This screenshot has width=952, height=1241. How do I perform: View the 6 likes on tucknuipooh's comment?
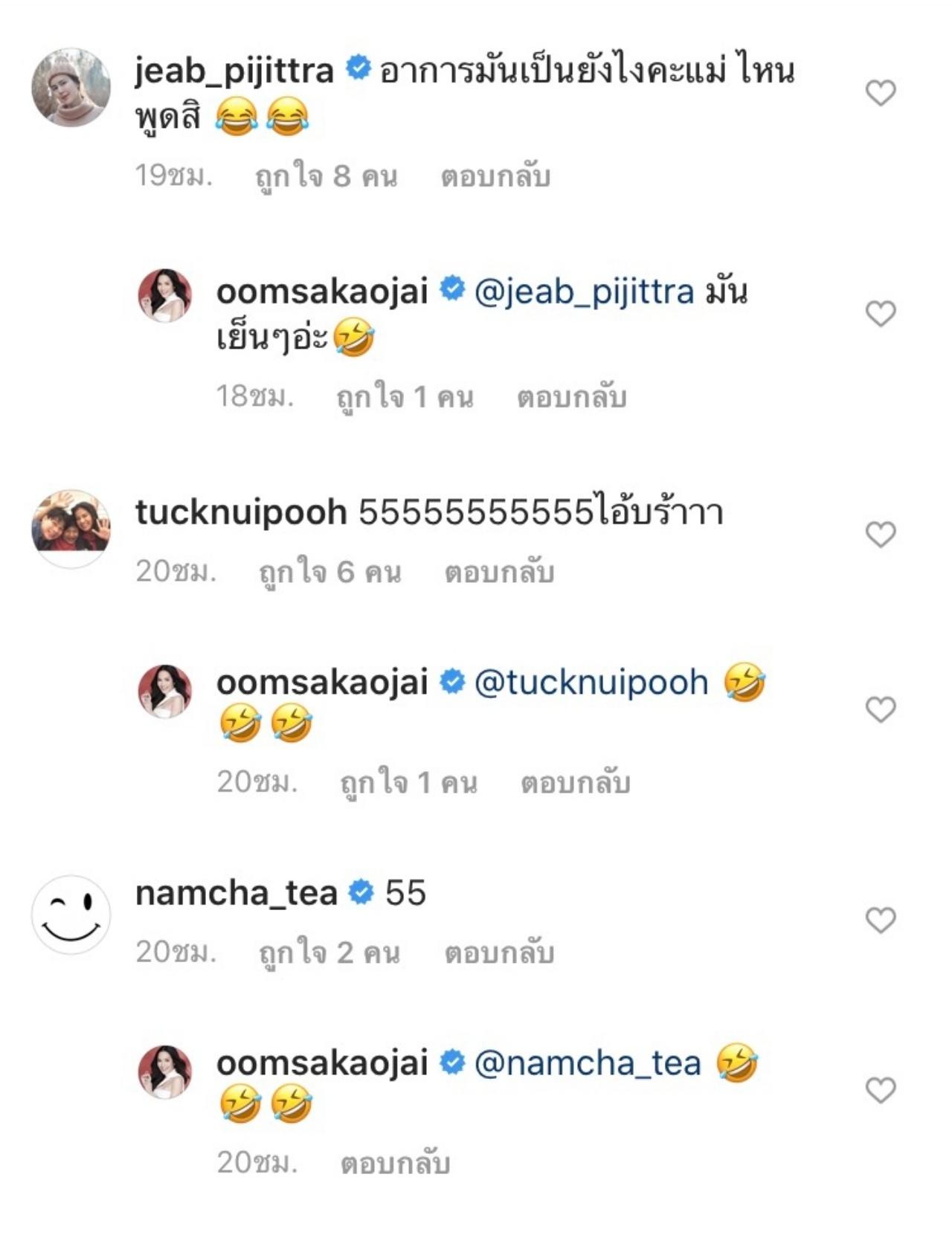pyautogui.click(x=329, y=573)
